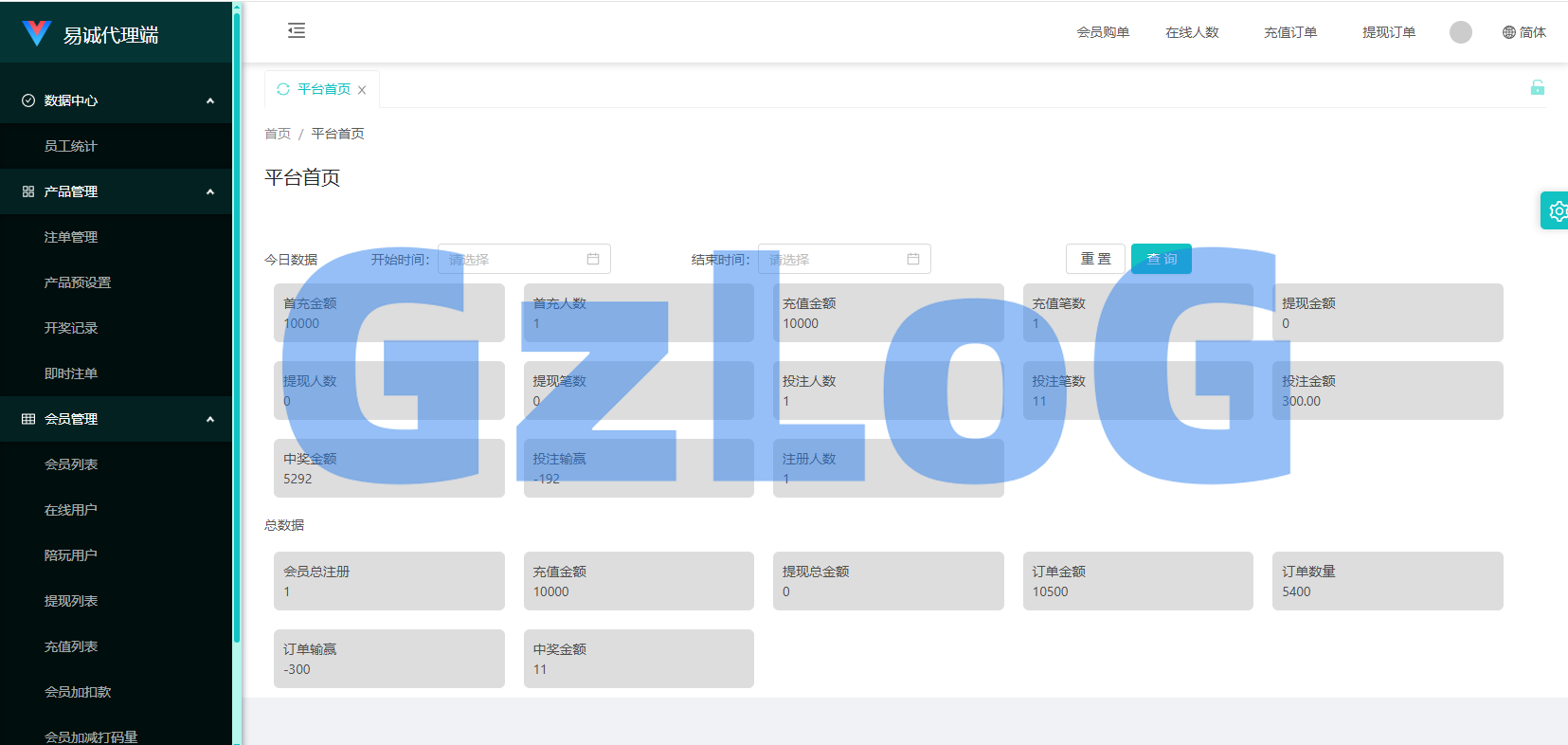Click the refresh icon on 平台首页 tab

(x=283, y=89)
